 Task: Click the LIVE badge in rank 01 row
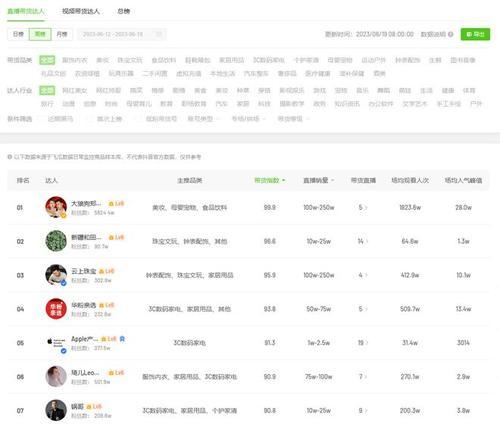116,203
